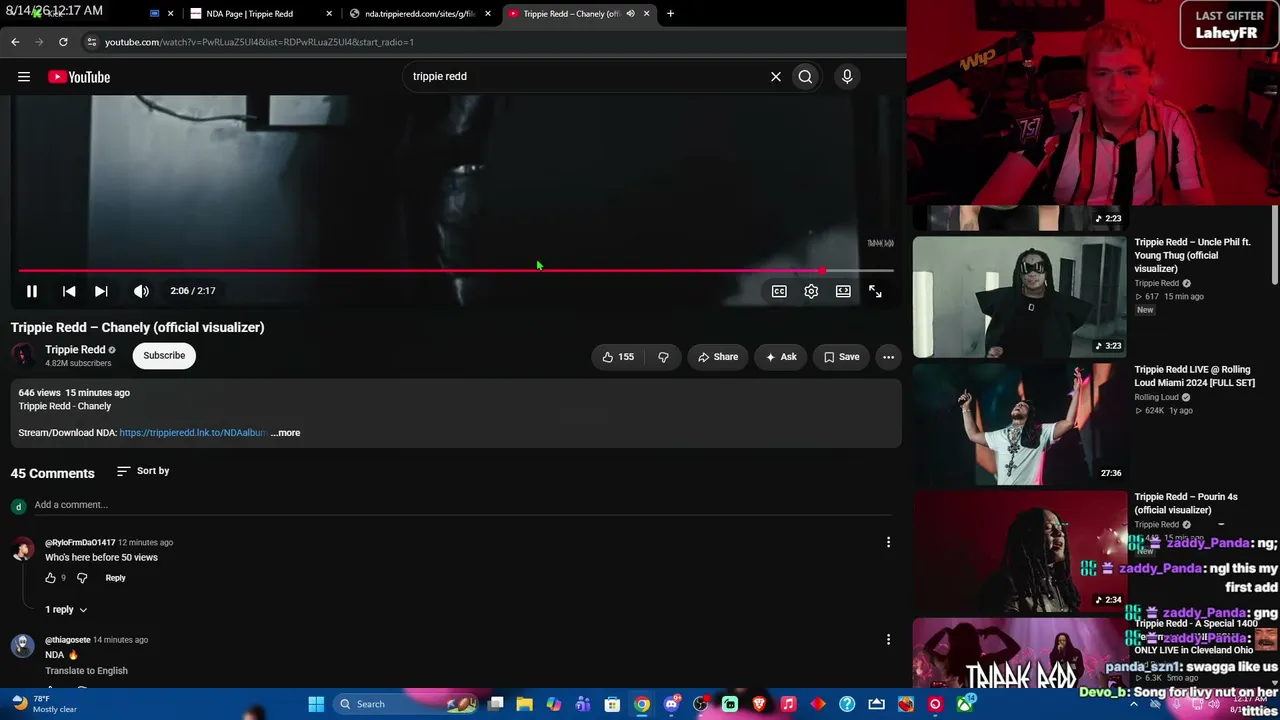Open video title 'Trippie Redd LIVE @ Rolling Loud Miami 2024'
The height and width of the screenshot is (720, 1280).
(x=1194, y=376)
